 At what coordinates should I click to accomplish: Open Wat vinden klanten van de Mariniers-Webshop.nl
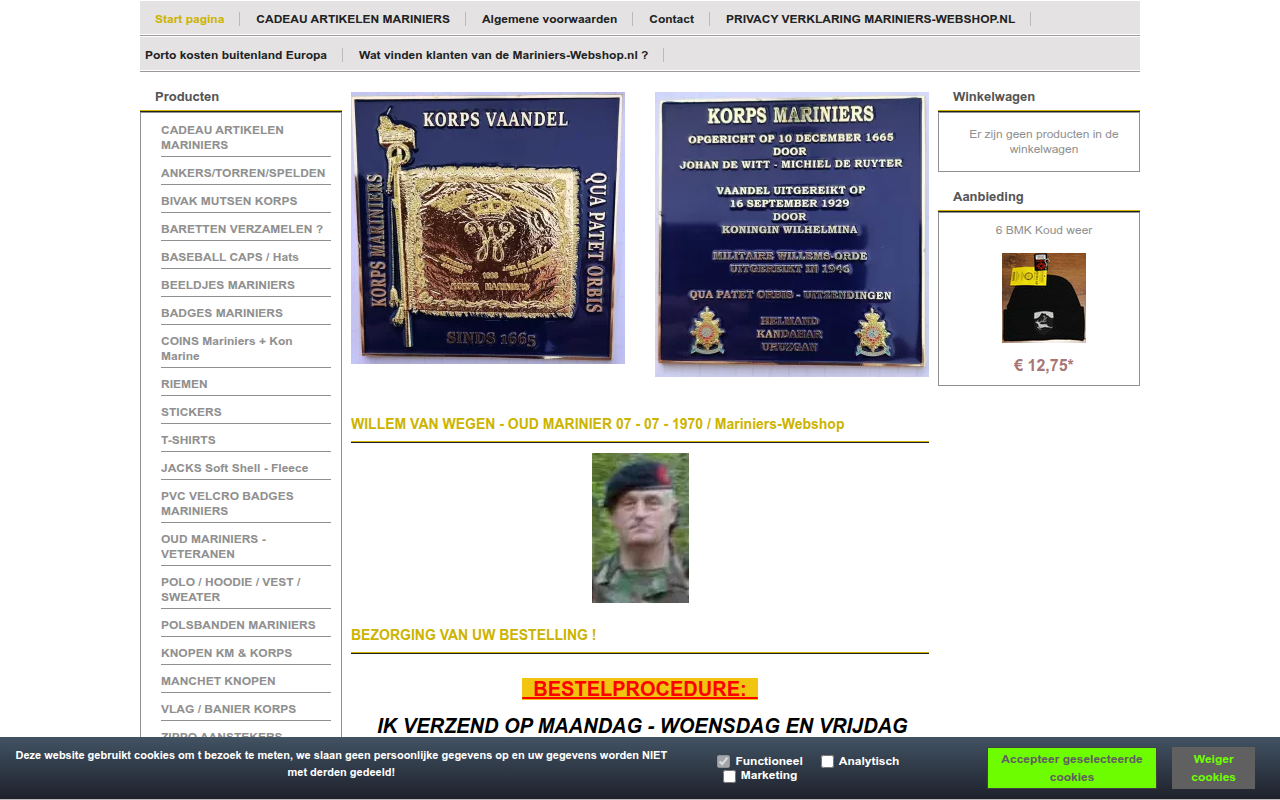coord(503,55)
